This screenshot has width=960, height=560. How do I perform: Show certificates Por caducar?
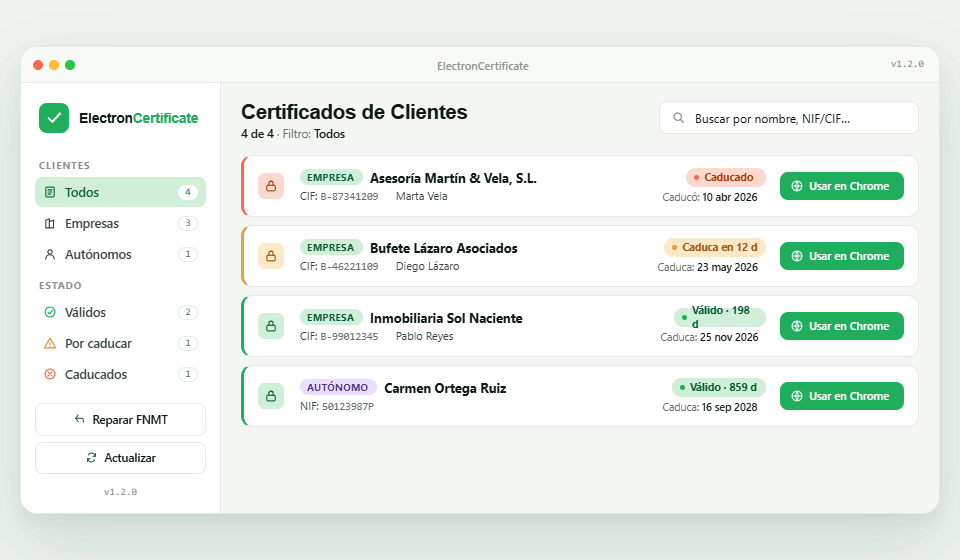(121, 343)
